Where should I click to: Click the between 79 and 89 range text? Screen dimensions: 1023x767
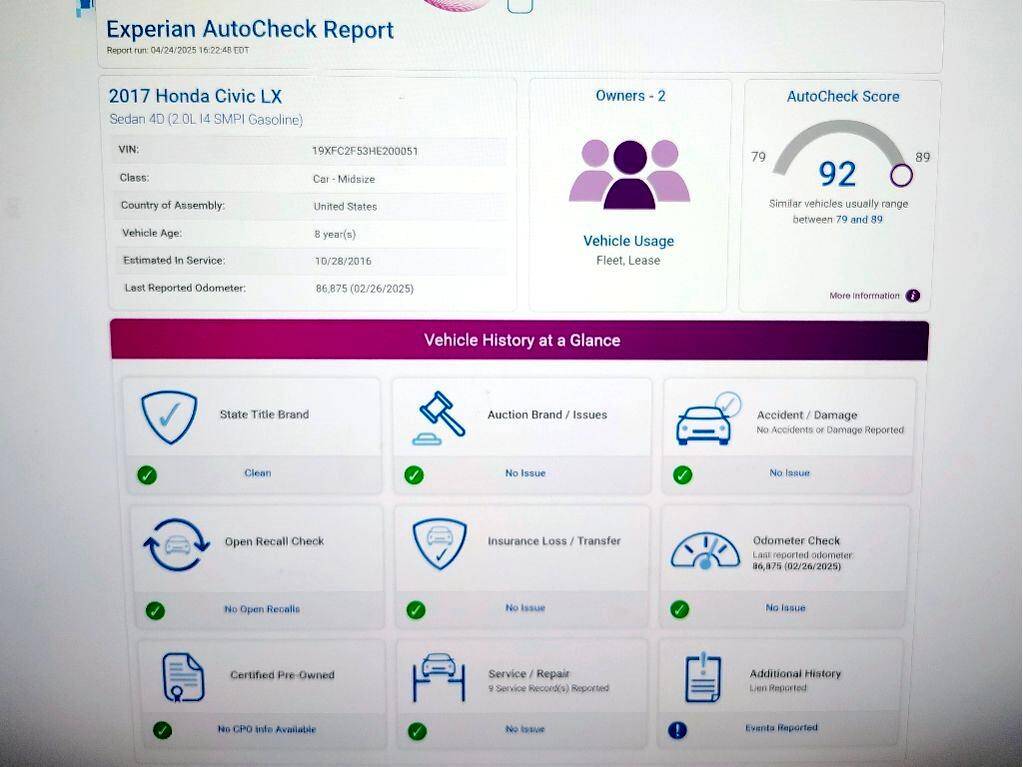(x=838, y=220)
